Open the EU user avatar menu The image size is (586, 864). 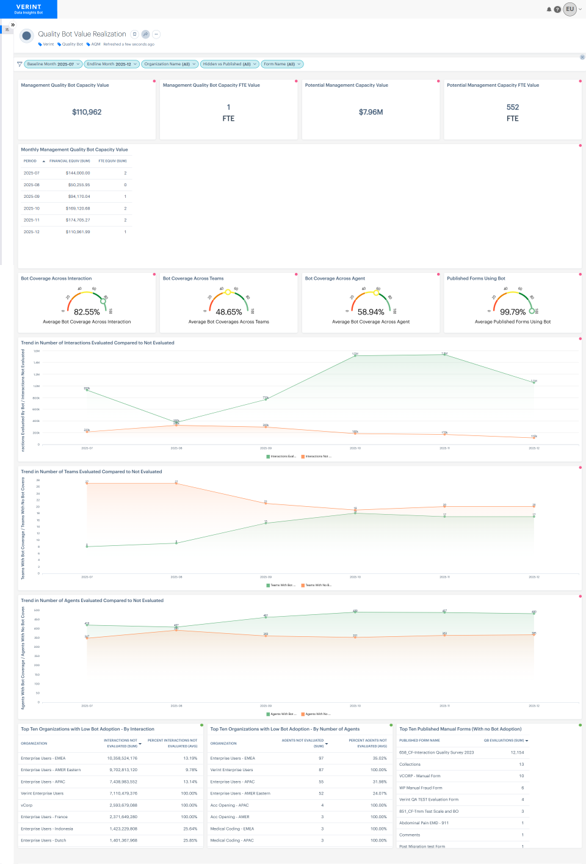pos(569,9)
